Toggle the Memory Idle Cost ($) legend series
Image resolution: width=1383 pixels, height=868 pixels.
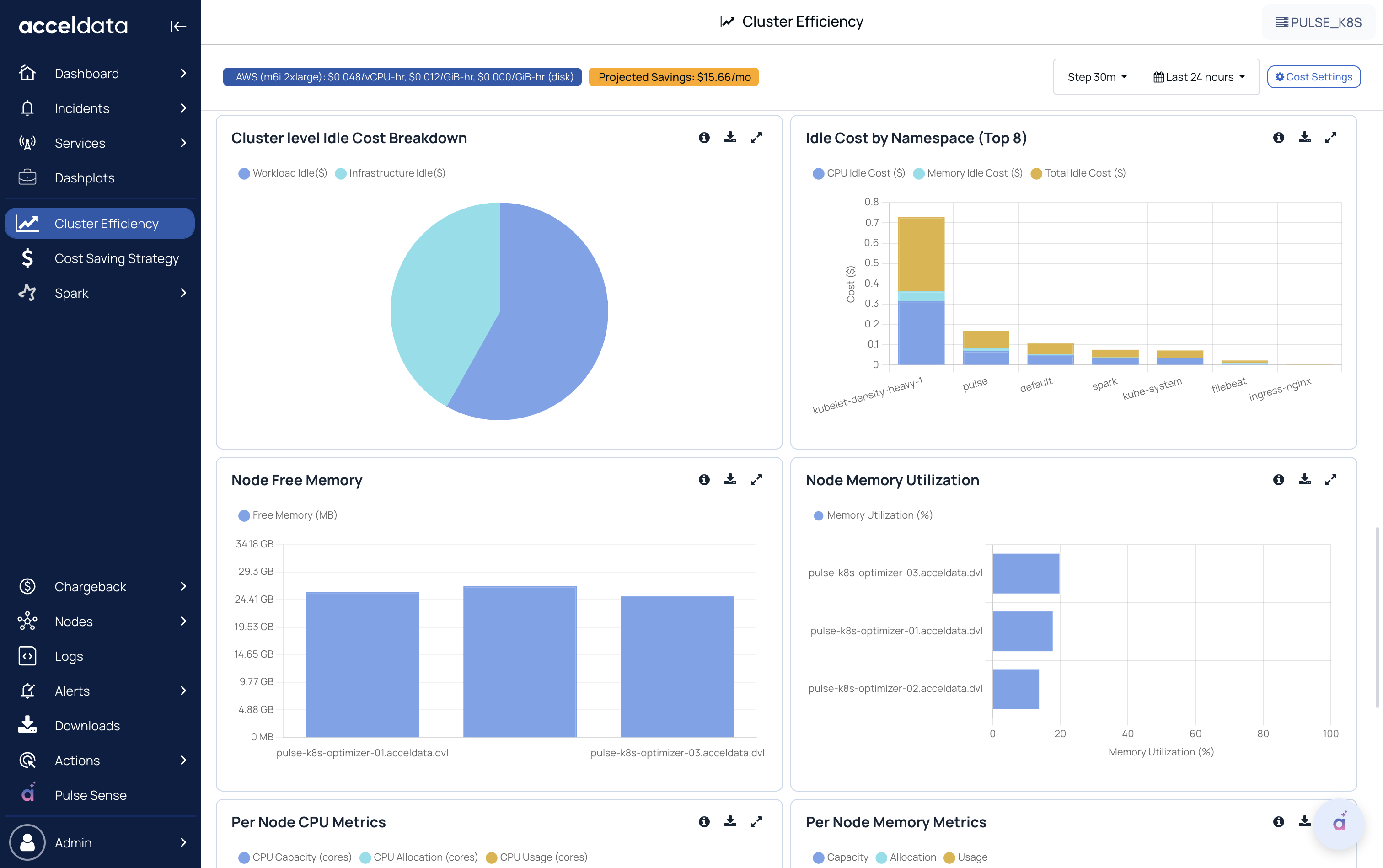[968, 173]
